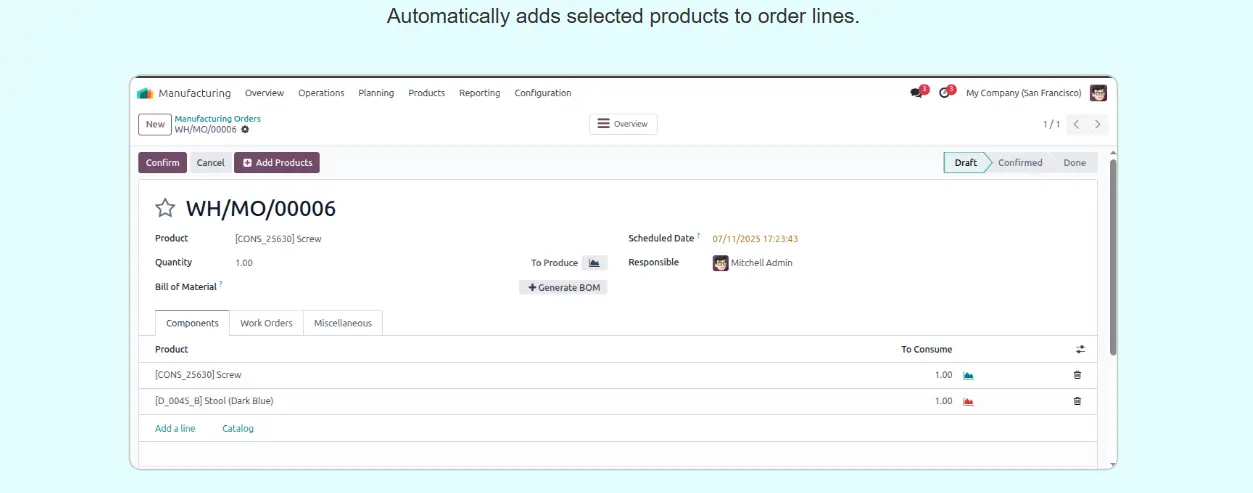1253x493 pixels.
Task: Open the user avatar menu
Action: click(1098, 93)
